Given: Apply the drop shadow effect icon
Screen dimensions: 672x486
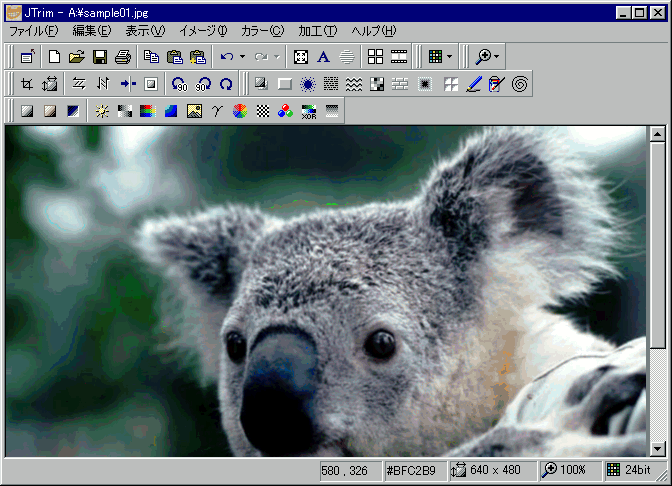Looking at the screenshot, I should tap(261, 84).
